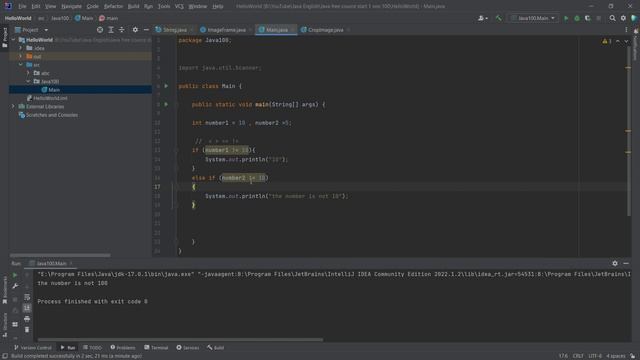Image resolution: width=640 pixels, height=360 pixels.
Task: Open Build tool window button
Action: point(216,348)
